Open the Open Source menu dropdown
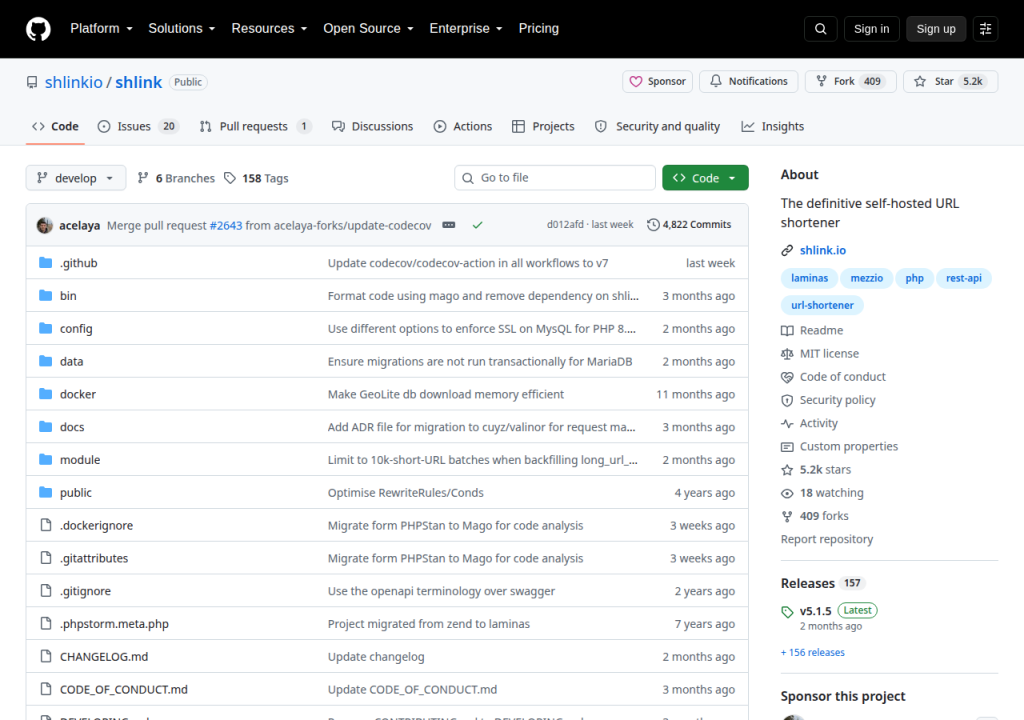The width and height of the screenshot is (1024, 720). coord(368,29)
